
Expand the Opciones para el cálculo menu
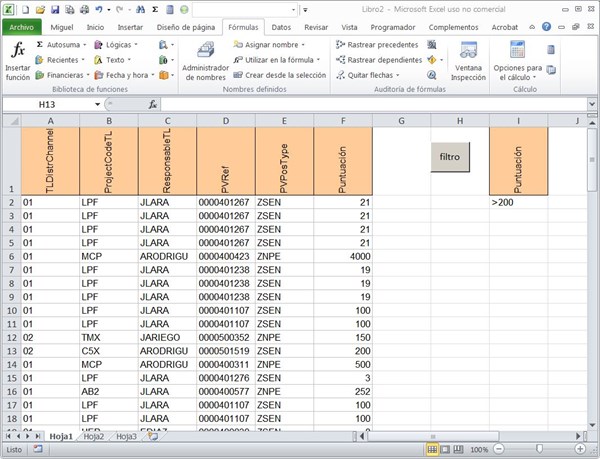tap(518, 61)
